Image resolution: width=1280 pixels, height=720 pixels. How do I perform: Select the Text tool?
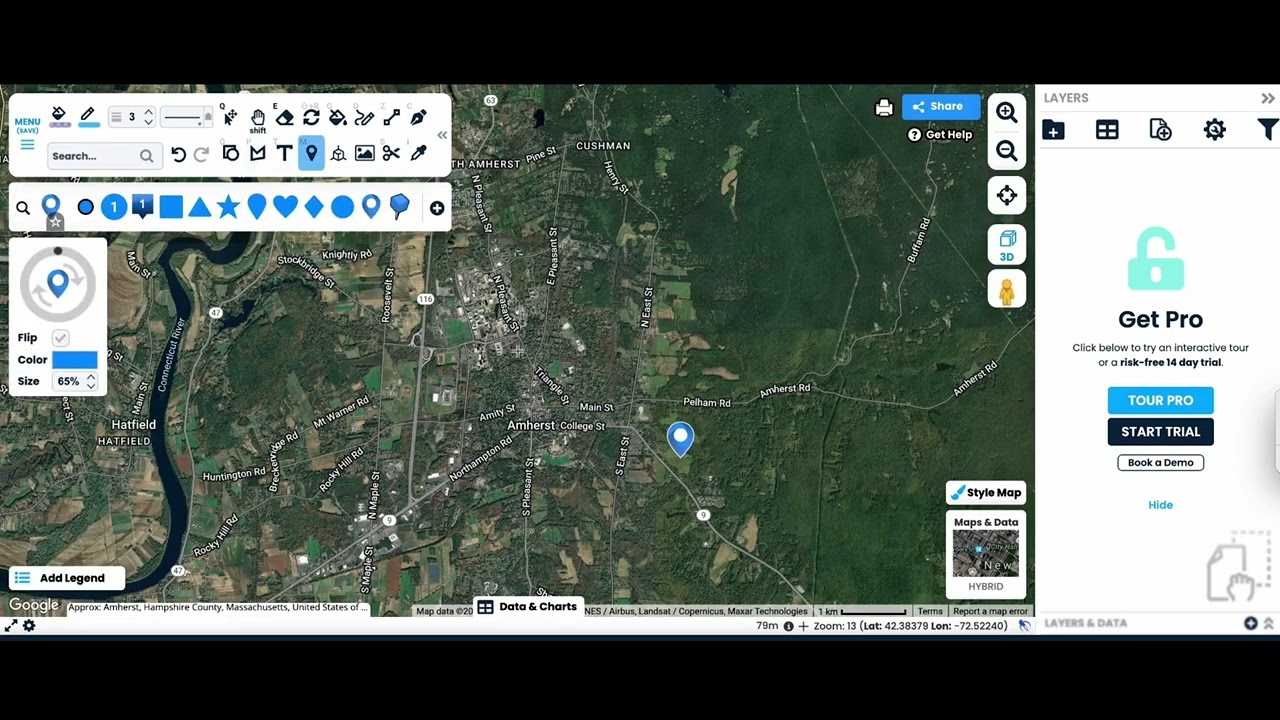284,153
